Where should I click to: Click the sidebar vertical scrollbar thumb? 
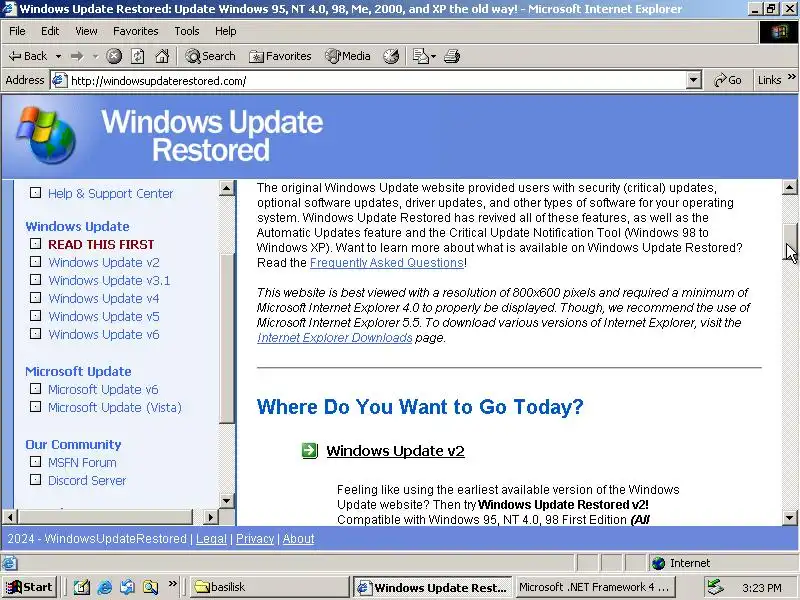[227, 338]
